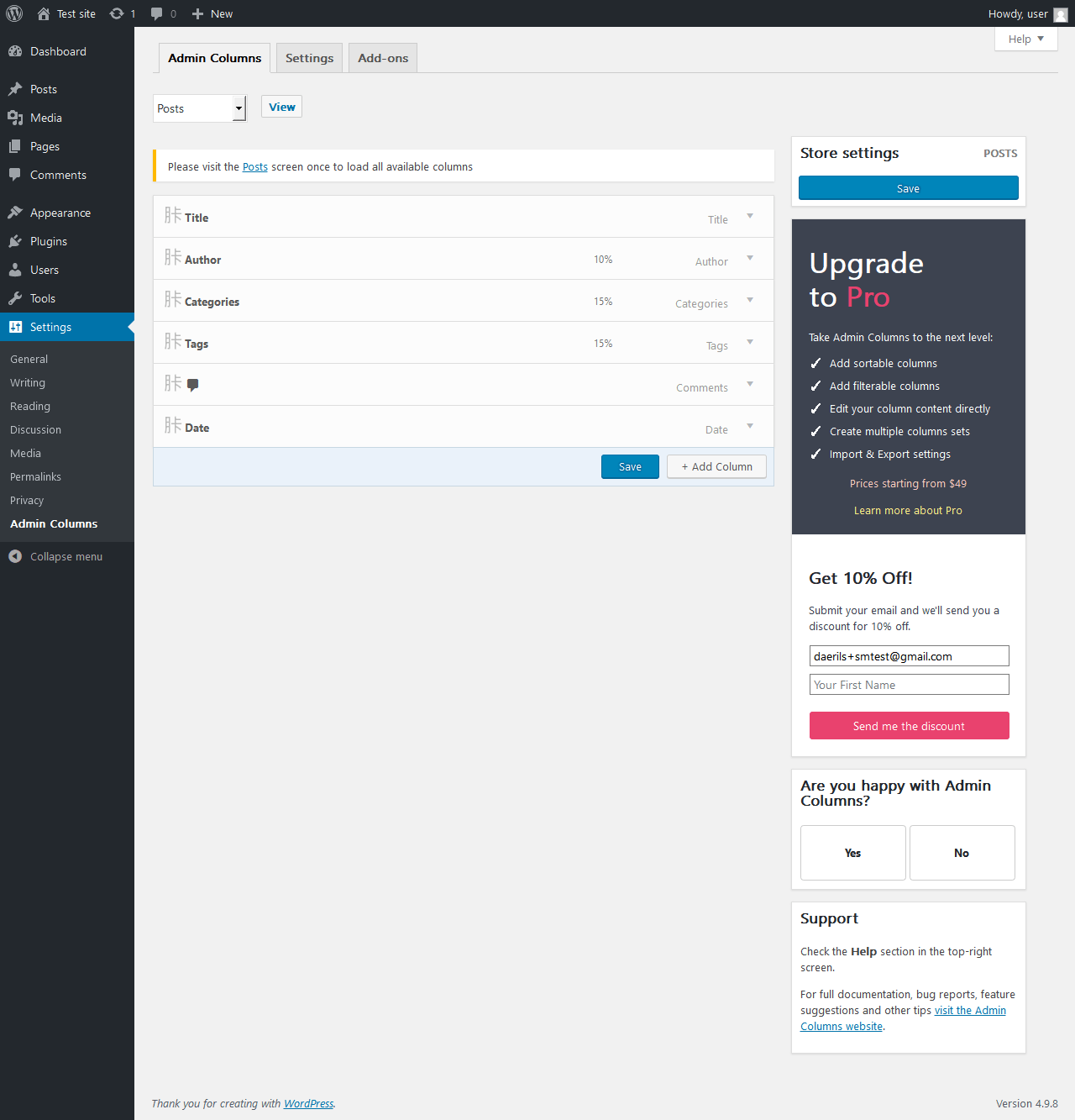Image resolution: width=1075 pixels, height=1120 pixels.
Task: Click the Comments sidebar icon
Action: (15, 175)
